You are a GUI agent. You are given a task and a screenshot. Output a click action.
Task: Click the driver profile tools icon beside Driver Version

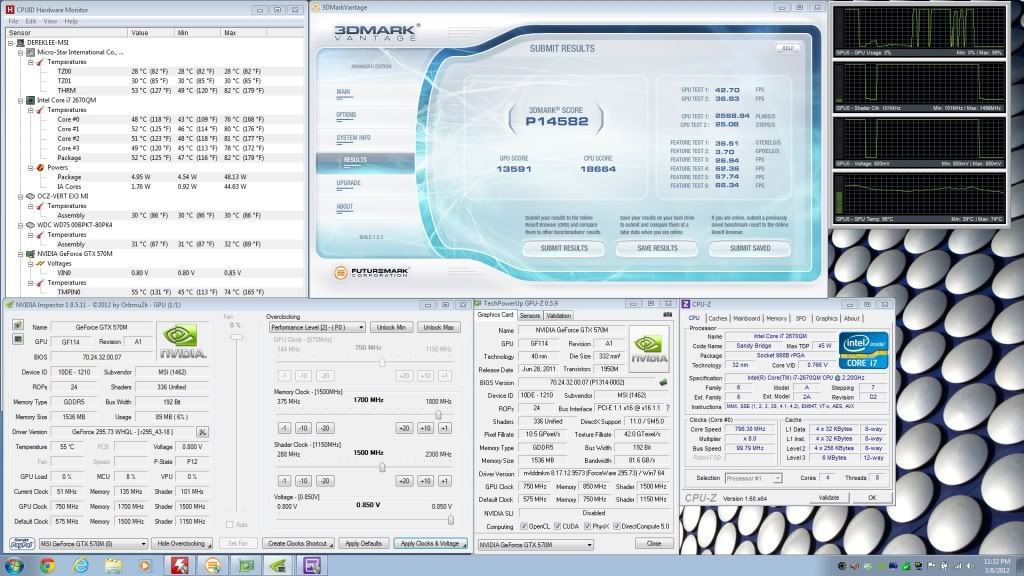pos(202,432)
